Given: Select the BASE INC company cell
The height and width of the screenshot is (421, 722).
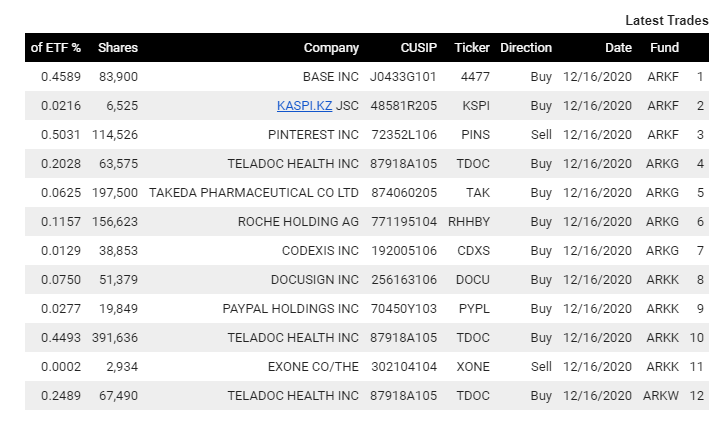Looking at the screenshot, I should point(331,76).
